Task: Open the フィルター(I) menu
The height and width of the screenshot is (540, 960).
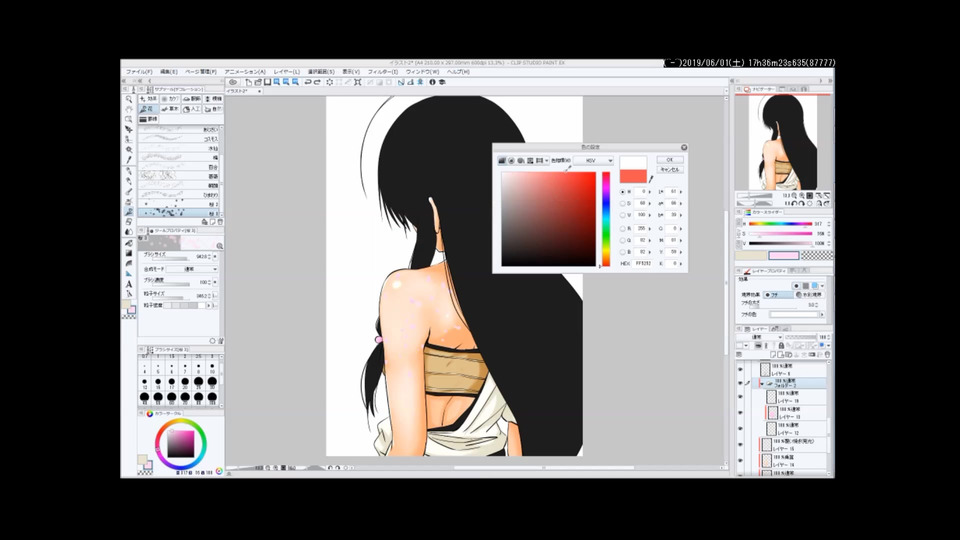Action: point(383,72)
